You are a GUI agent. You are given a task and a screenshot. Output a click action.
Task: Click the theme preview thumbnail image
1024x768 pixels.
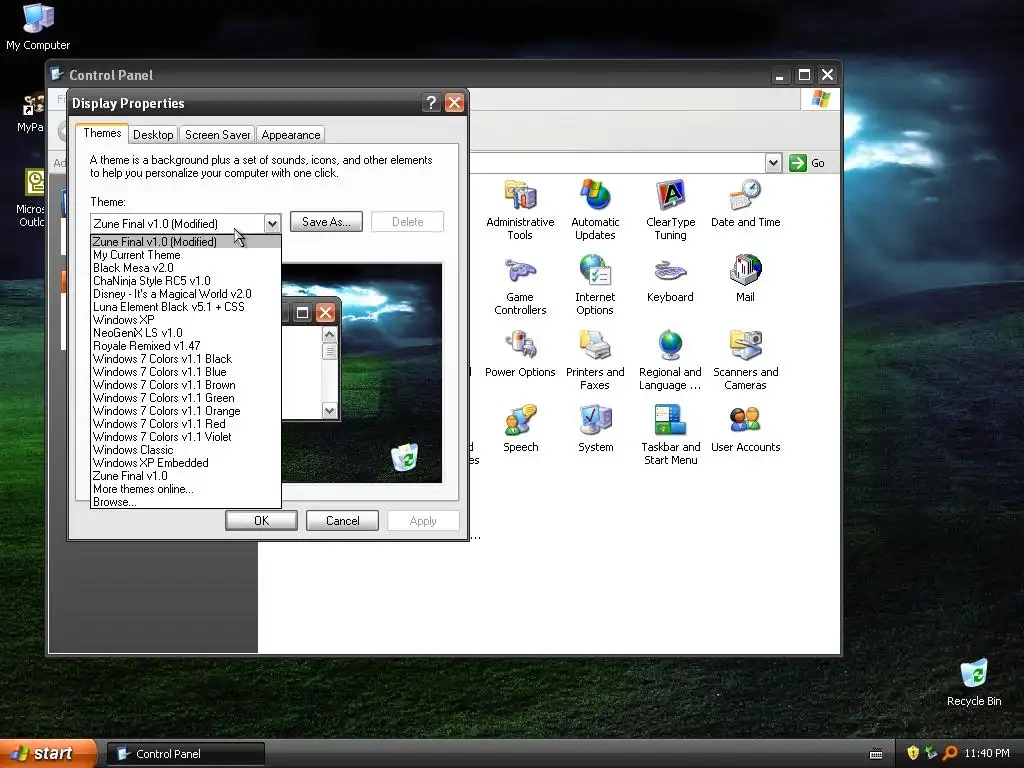[362, 373]
